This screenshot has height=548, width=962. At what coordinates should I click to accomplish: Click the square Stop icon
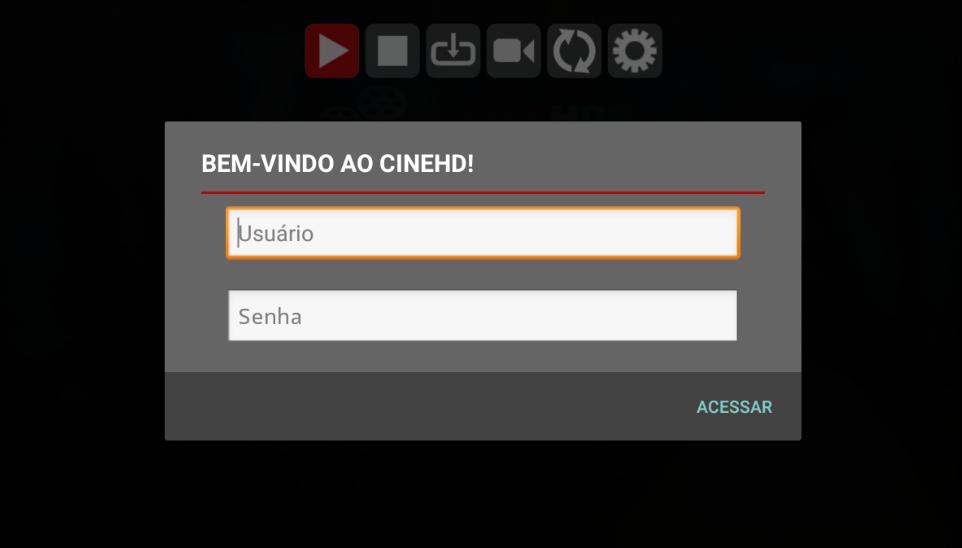tap(393, 51)
